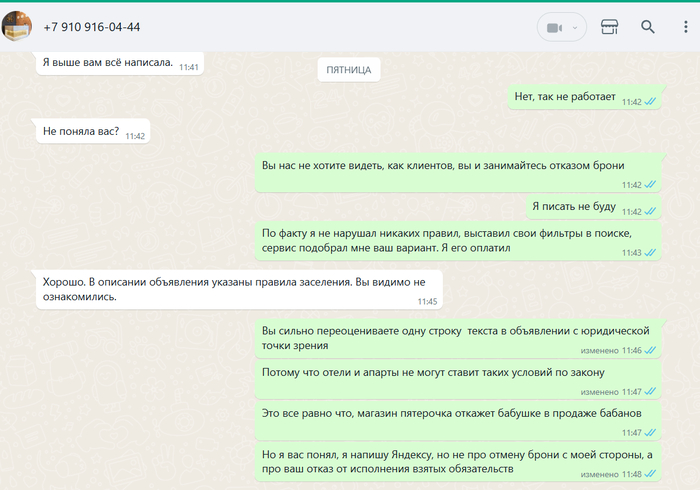Click the contact profile avatar
700x490 pixels.
pos(17,26)
